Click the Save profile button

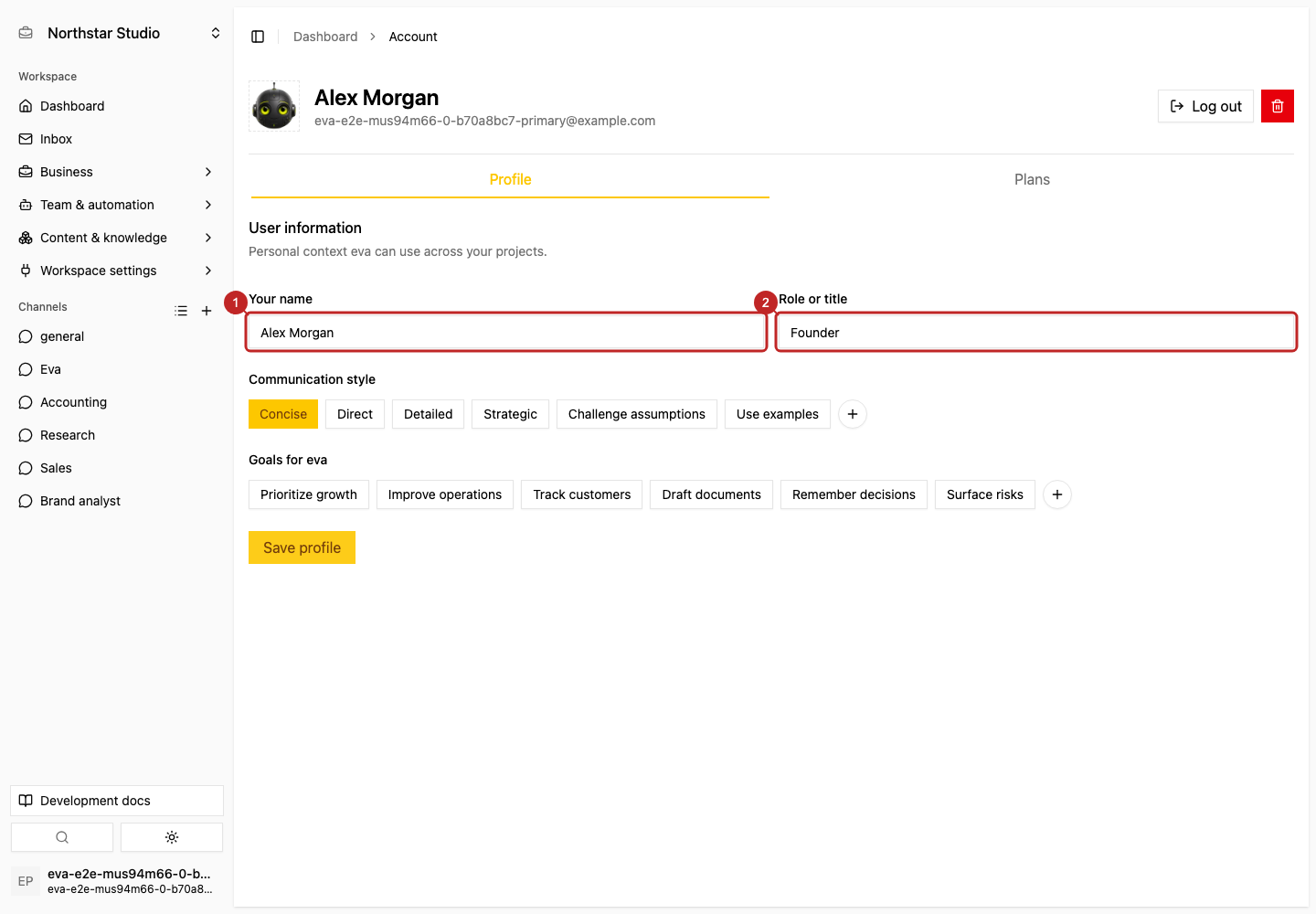(x=302, y=547)
